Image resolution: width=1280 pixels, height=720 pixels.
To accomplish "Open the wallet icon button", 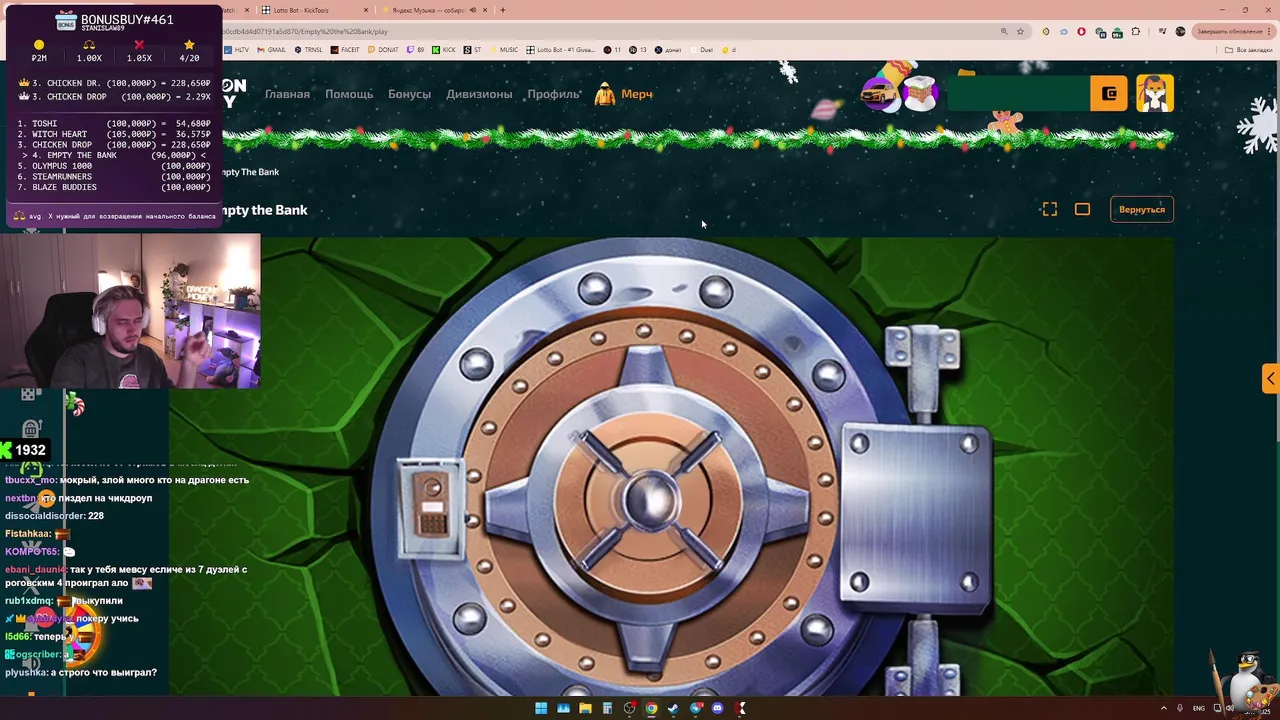I will click(x=1109, y=94).
